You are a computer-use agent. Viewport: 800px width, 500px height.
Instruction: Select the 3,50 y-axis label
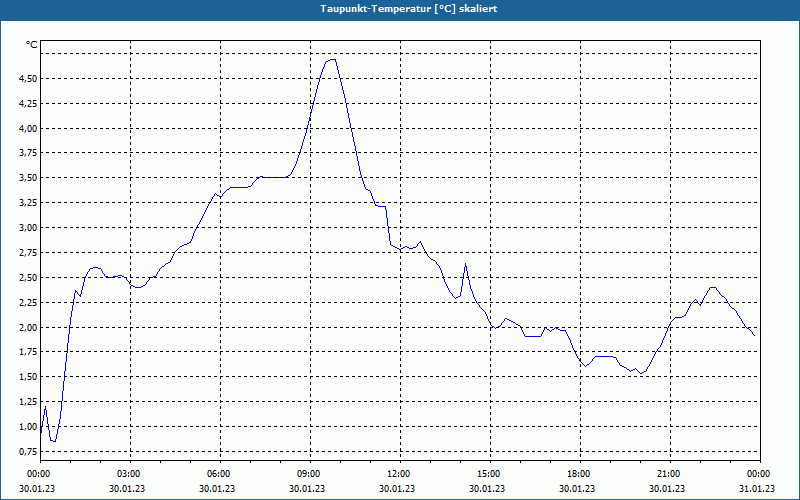(29, 178)
